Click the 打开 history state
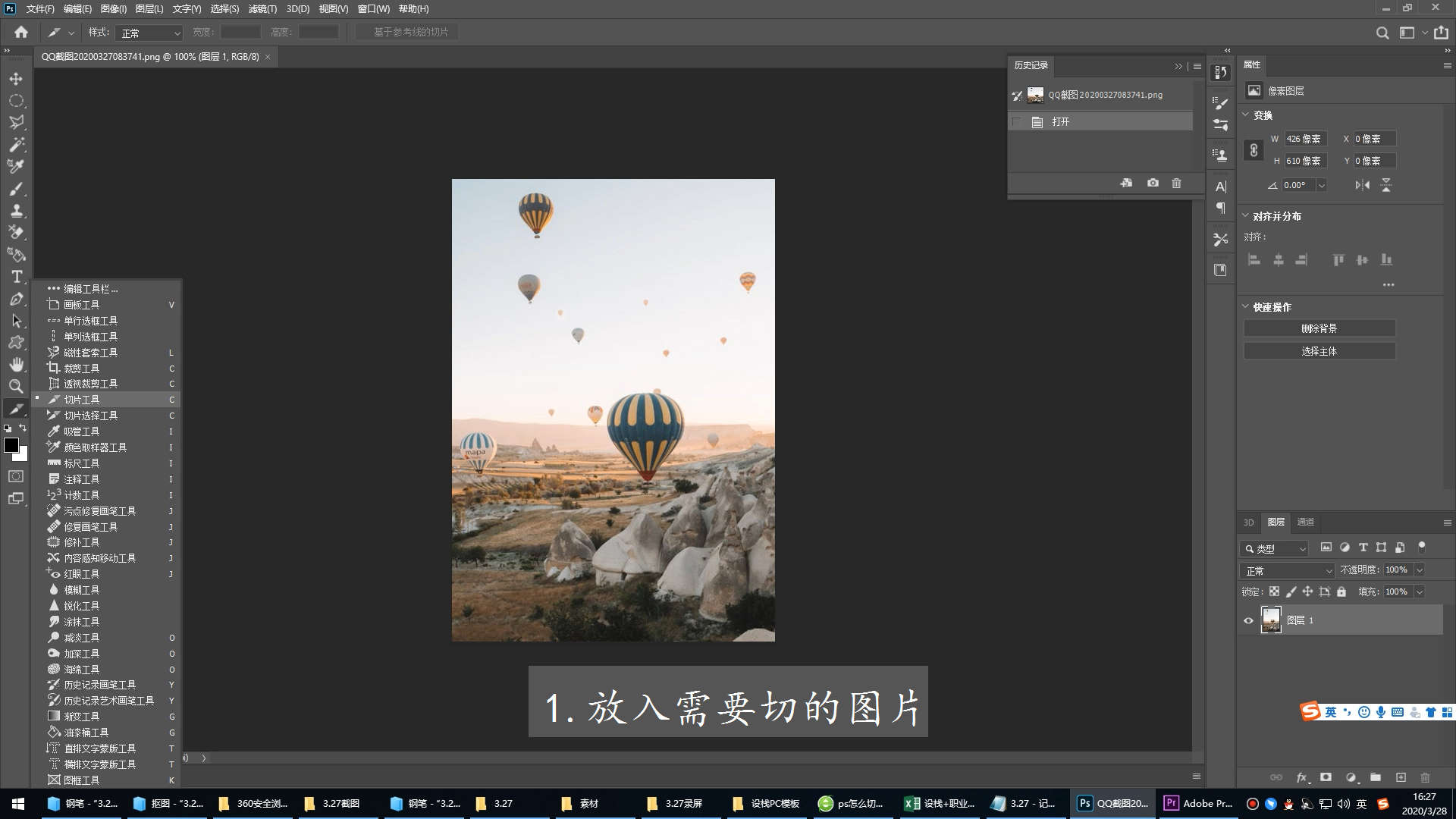 tap(1100, 121)
